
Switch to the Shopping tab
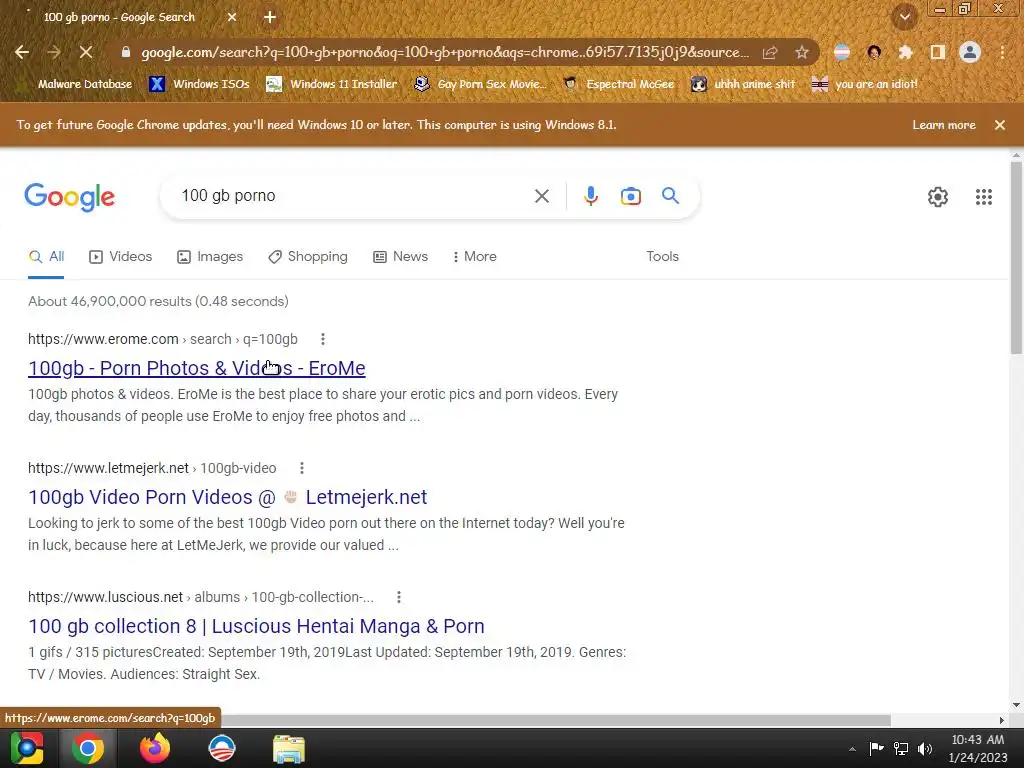308,257
